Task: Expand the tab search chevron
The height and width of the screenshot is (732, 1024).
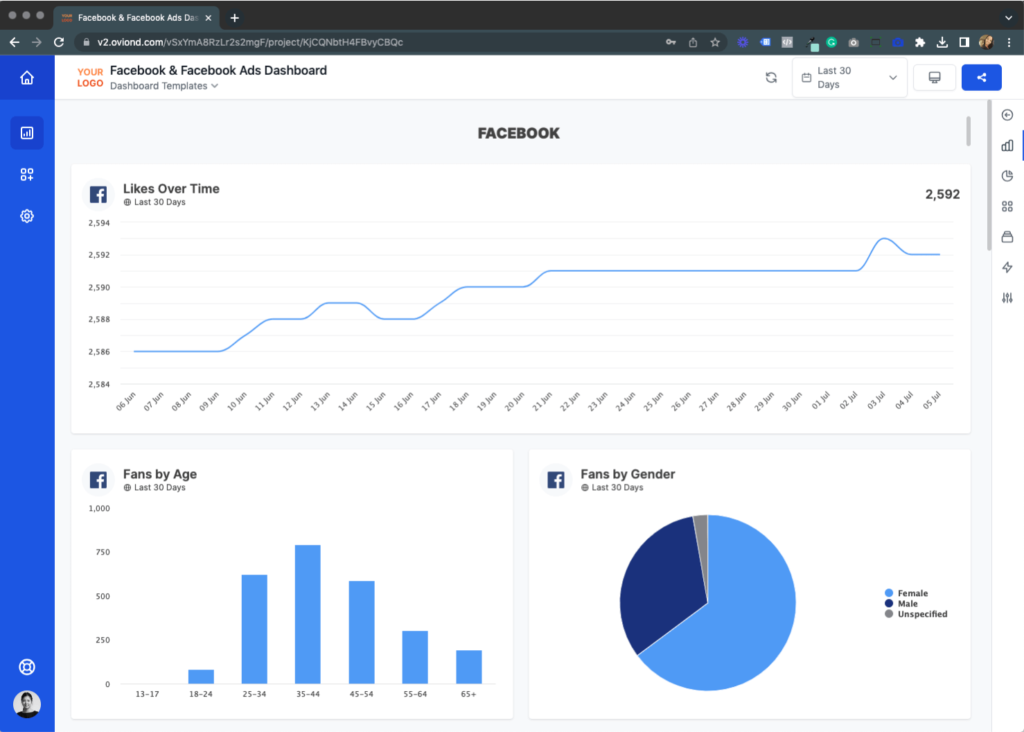Action: click(x=1008, y=18)
